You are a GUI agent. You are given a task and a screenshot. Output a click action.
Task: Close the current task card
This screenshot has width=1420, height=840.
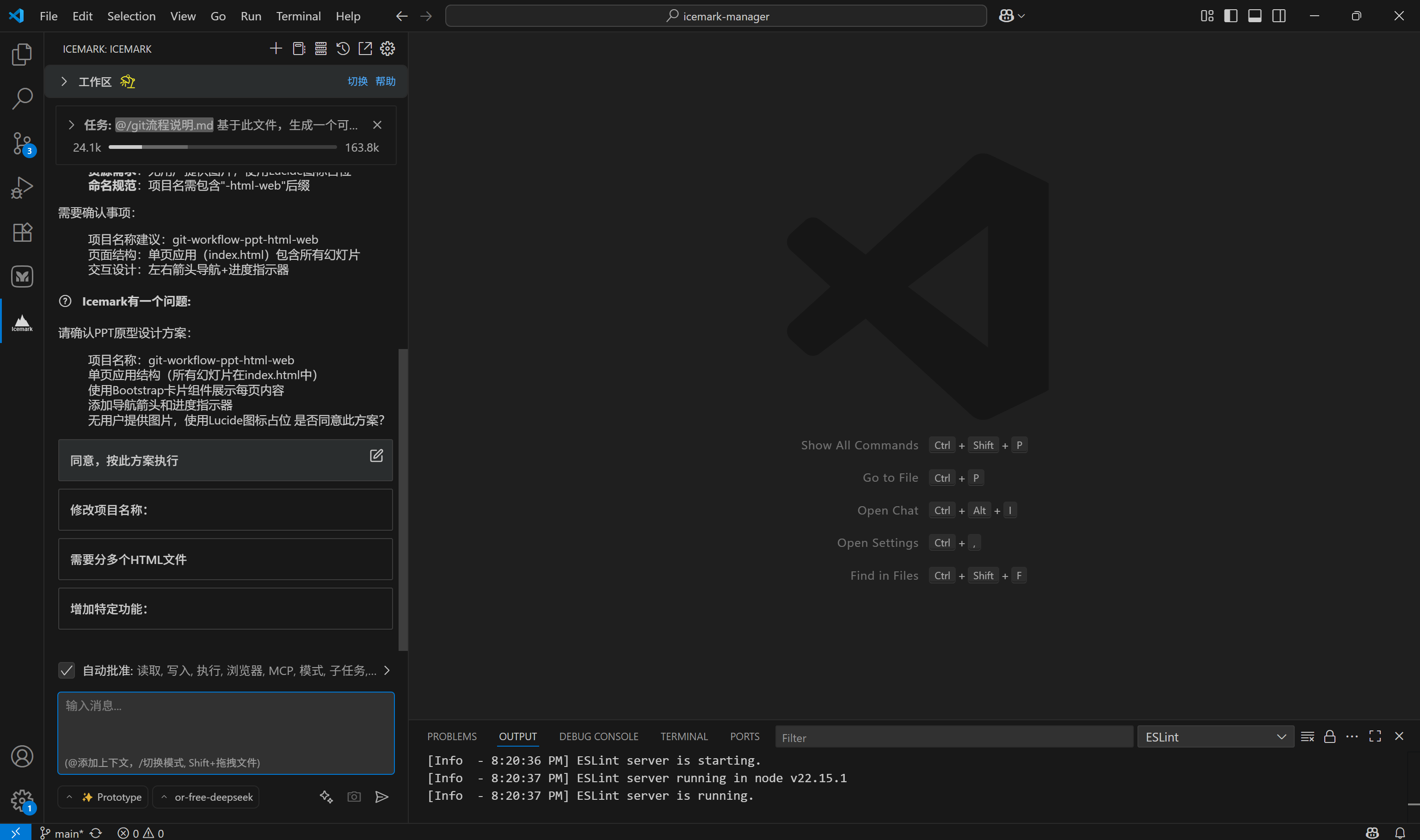point(377,124)
